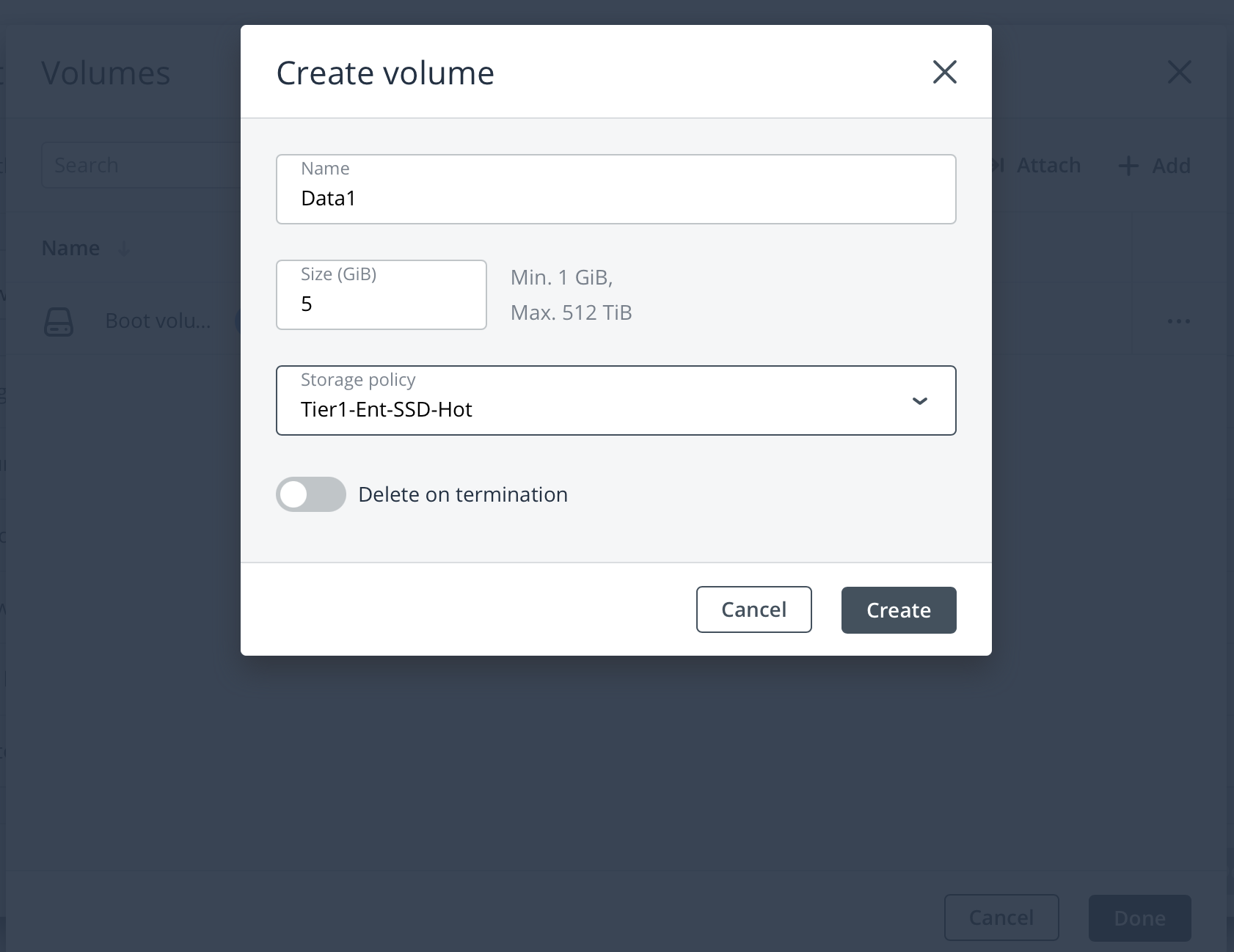Close the Create volume dialog
The width and height of the screenshot is (1234, 952).
944,72
